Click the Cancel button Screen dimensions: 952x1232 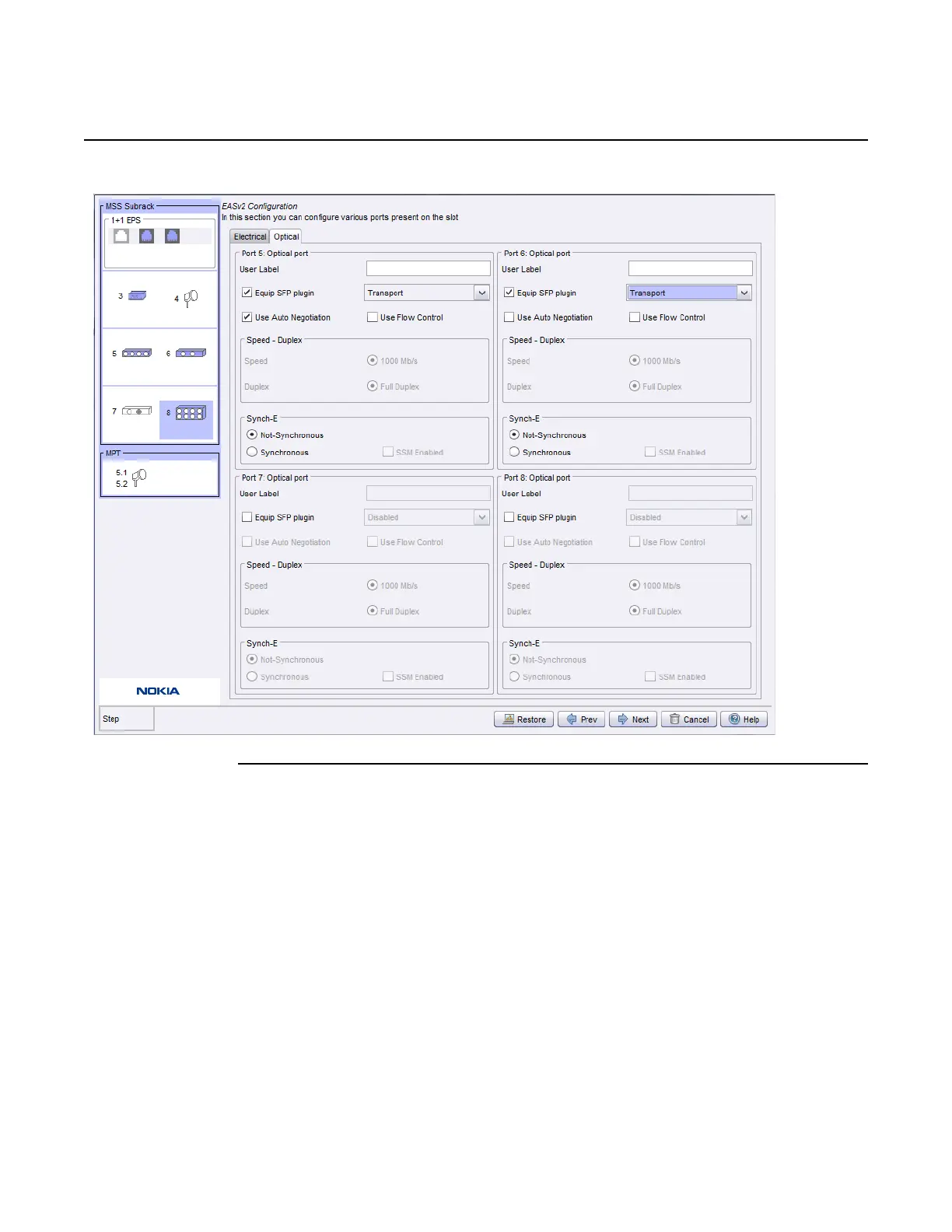pos(689,719)
